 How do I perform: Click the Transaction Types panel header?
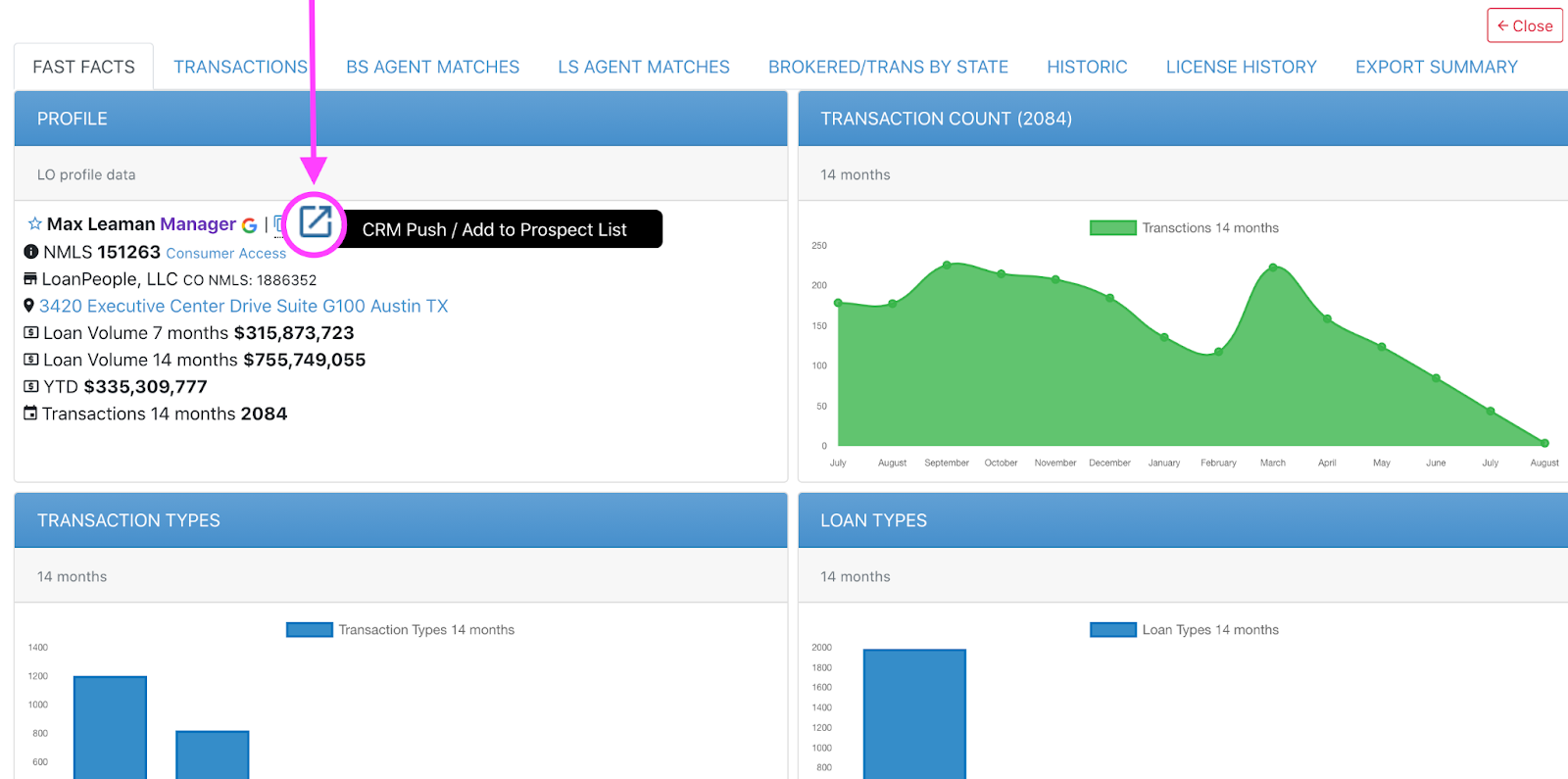(401, 520)
